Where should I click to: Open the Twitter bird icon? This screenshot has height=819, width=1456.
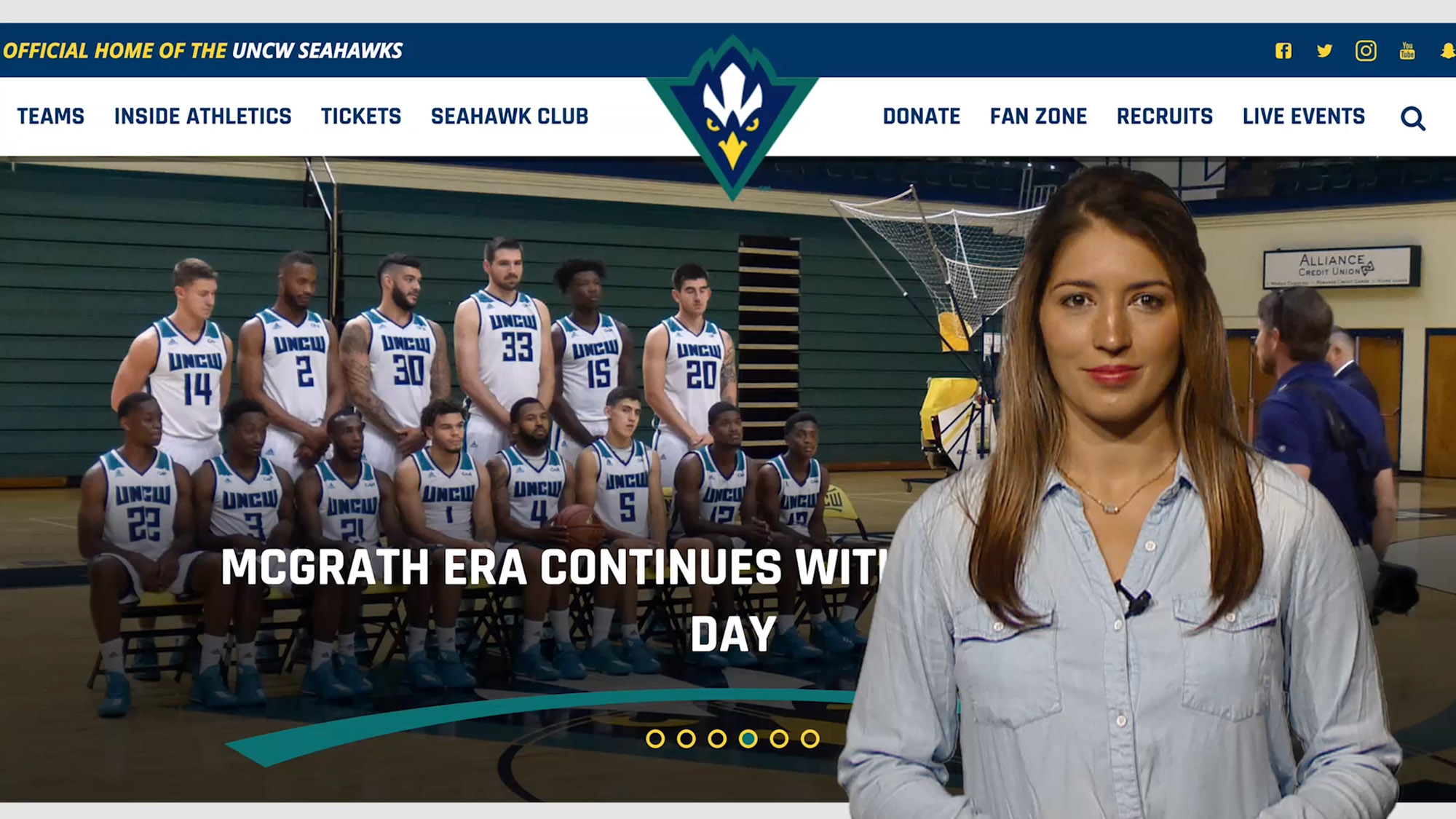coord(1324,51)
